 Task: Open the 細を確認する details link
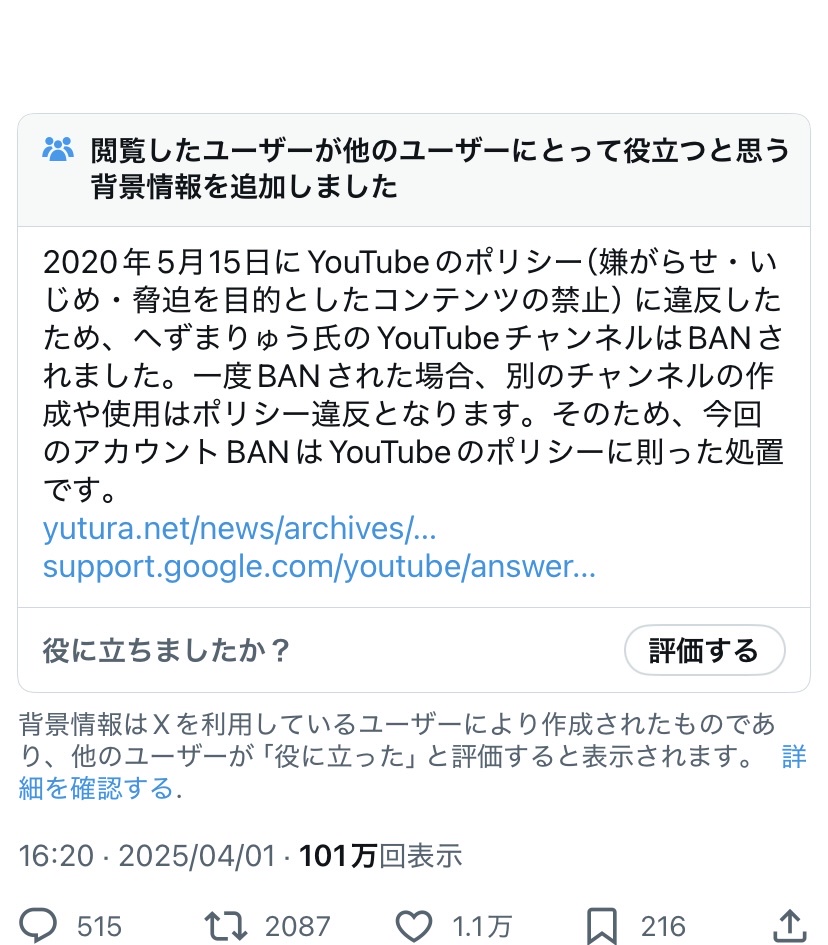[x=100, y=788]
